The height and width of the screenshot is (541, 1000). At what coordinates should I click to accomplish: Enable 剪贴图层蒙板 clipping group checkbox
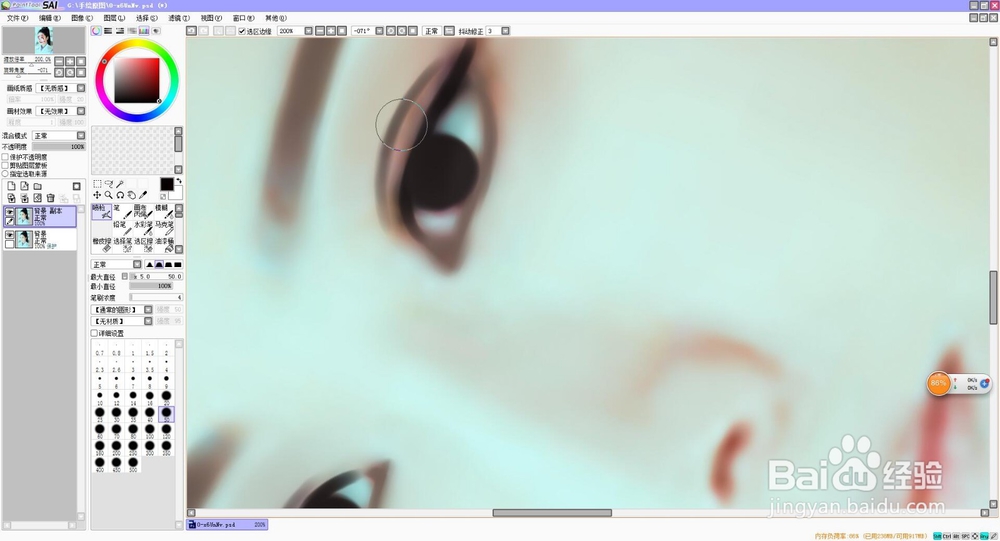(x=5, y=165)
